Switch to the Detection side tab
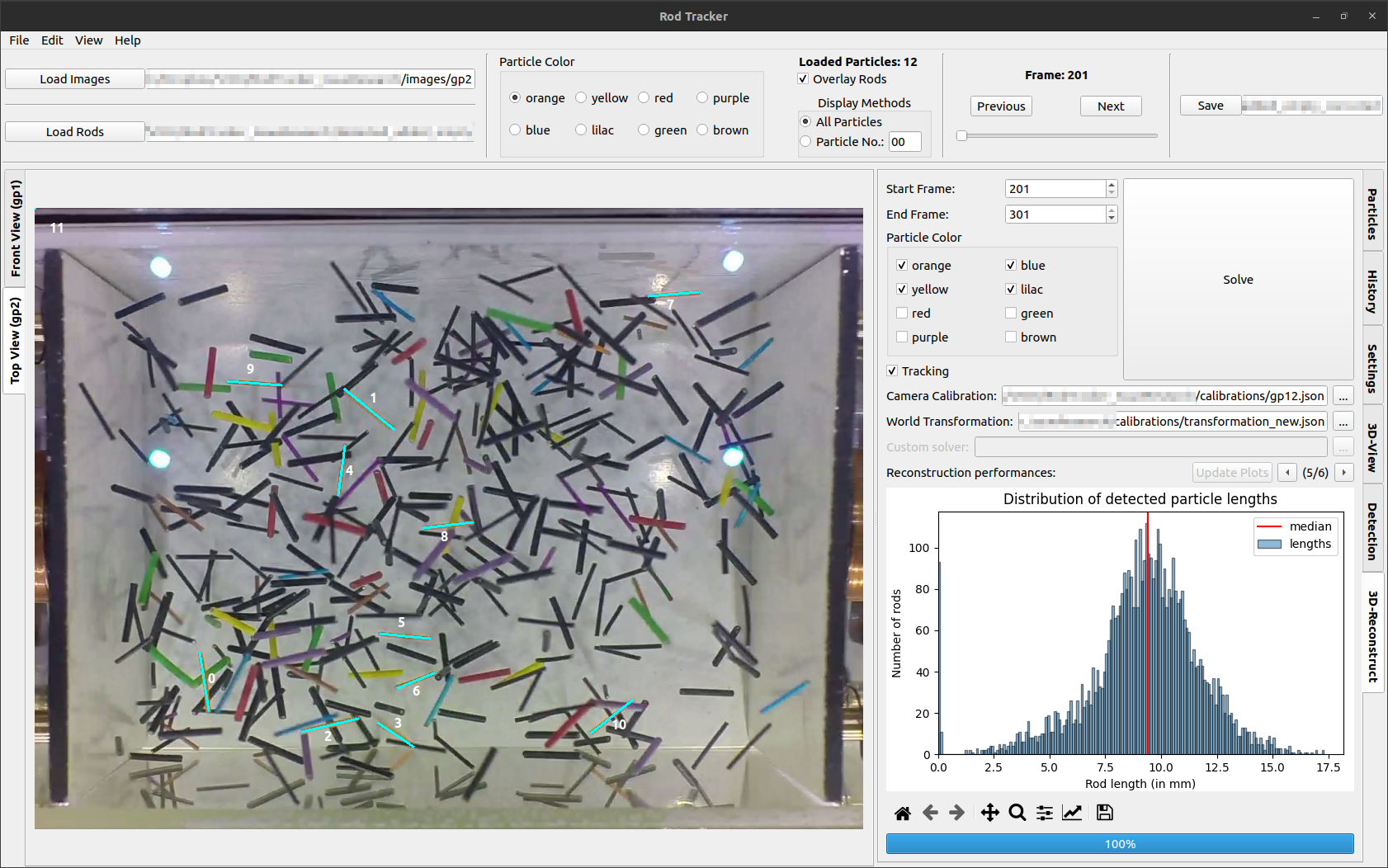The image size is (1388, 868). coord(1372,531)
